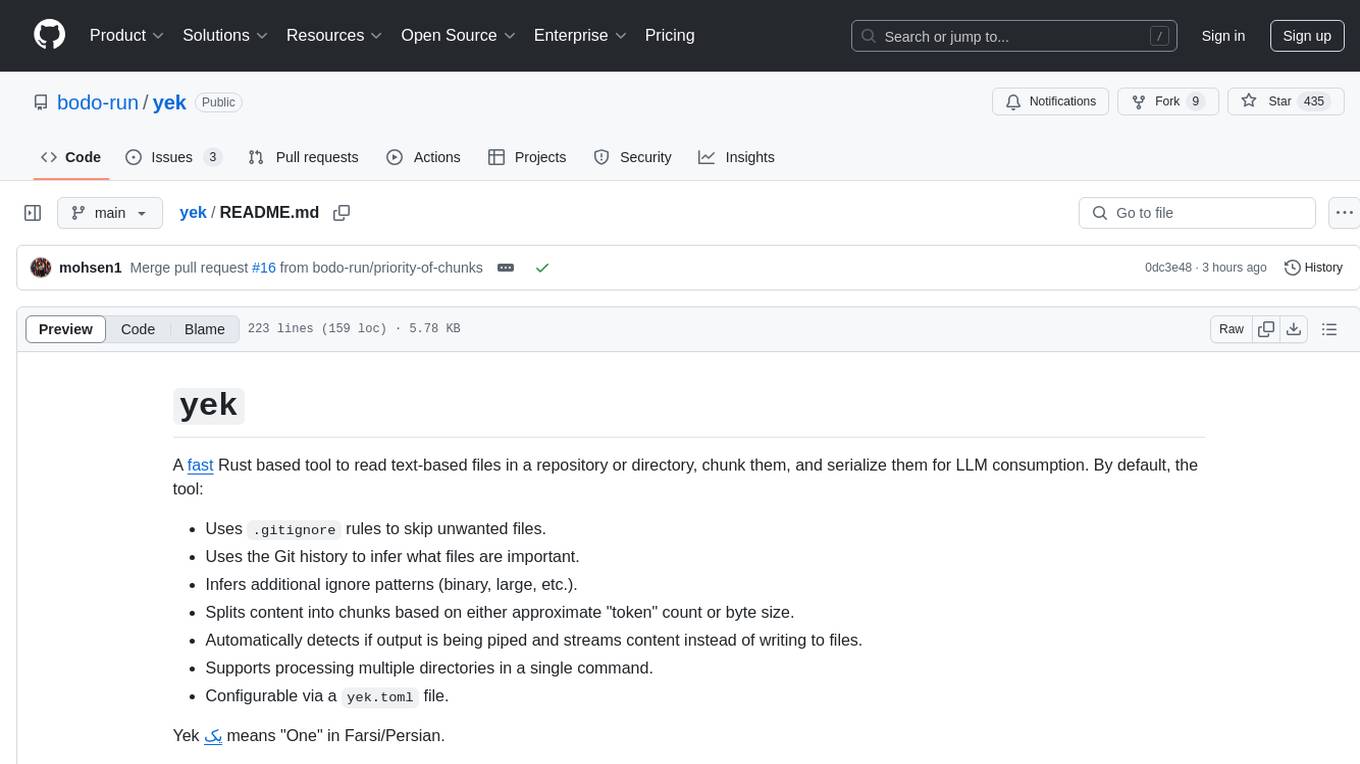This screenshot has height=764, width=1360.
Task: Follow the "fast" link in the description
Action: click(200, 465)
